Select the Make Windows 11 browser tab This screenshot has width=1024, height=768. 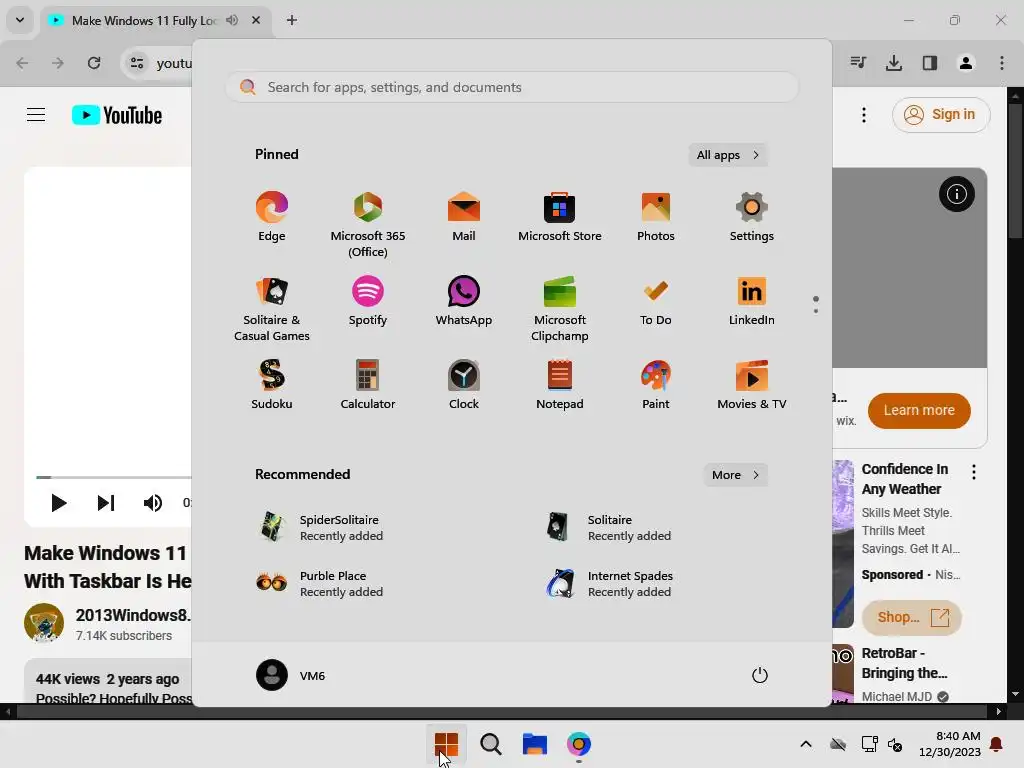point(155,20)
